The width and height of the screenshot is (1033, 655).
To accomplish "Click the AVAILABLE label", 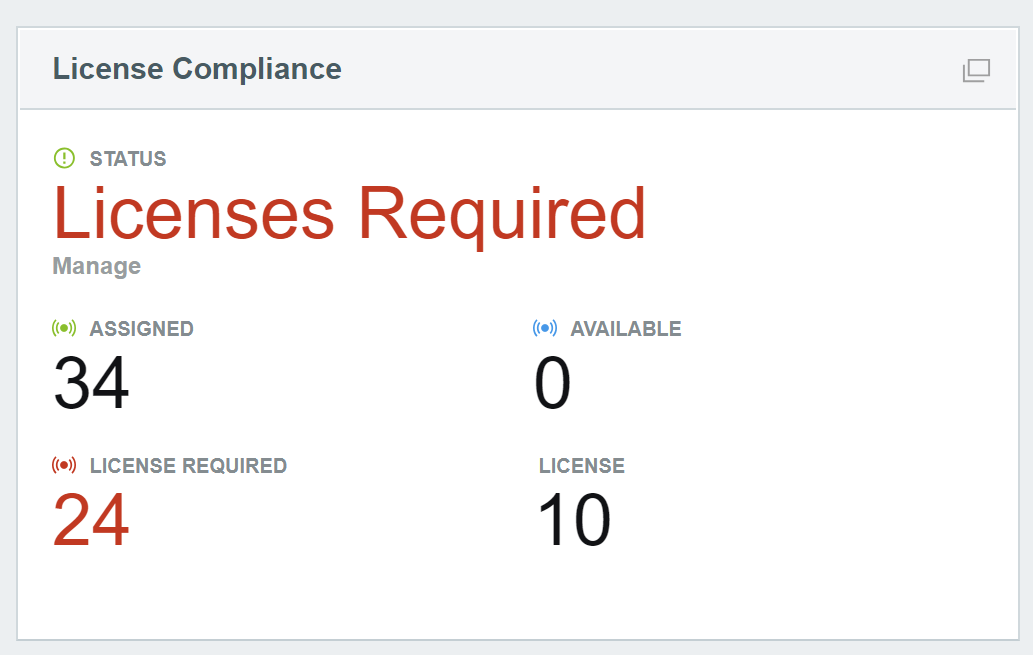I will pos(626,329).
